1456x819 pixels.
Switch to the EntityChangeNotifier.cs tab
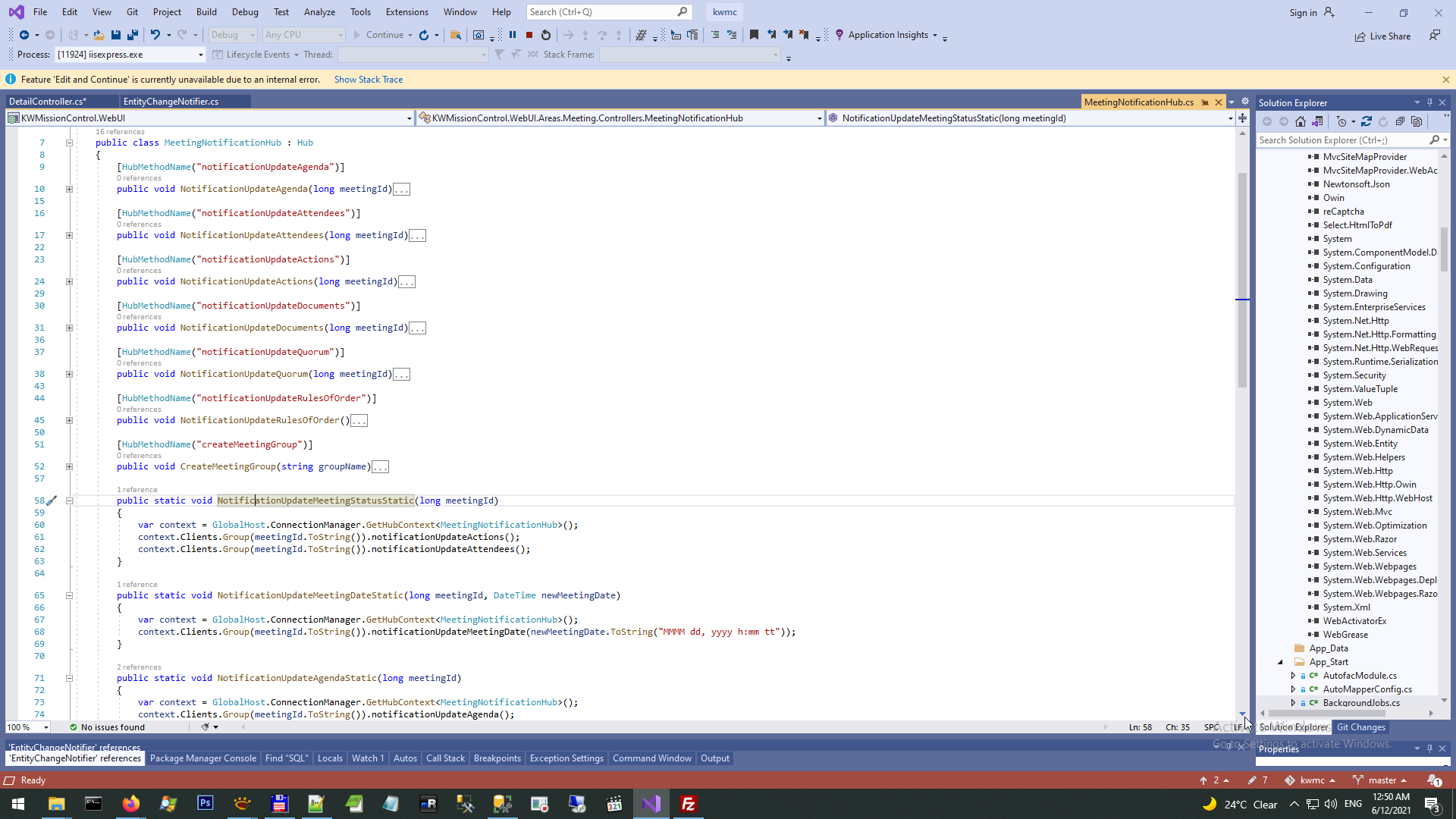click(171, 102)
